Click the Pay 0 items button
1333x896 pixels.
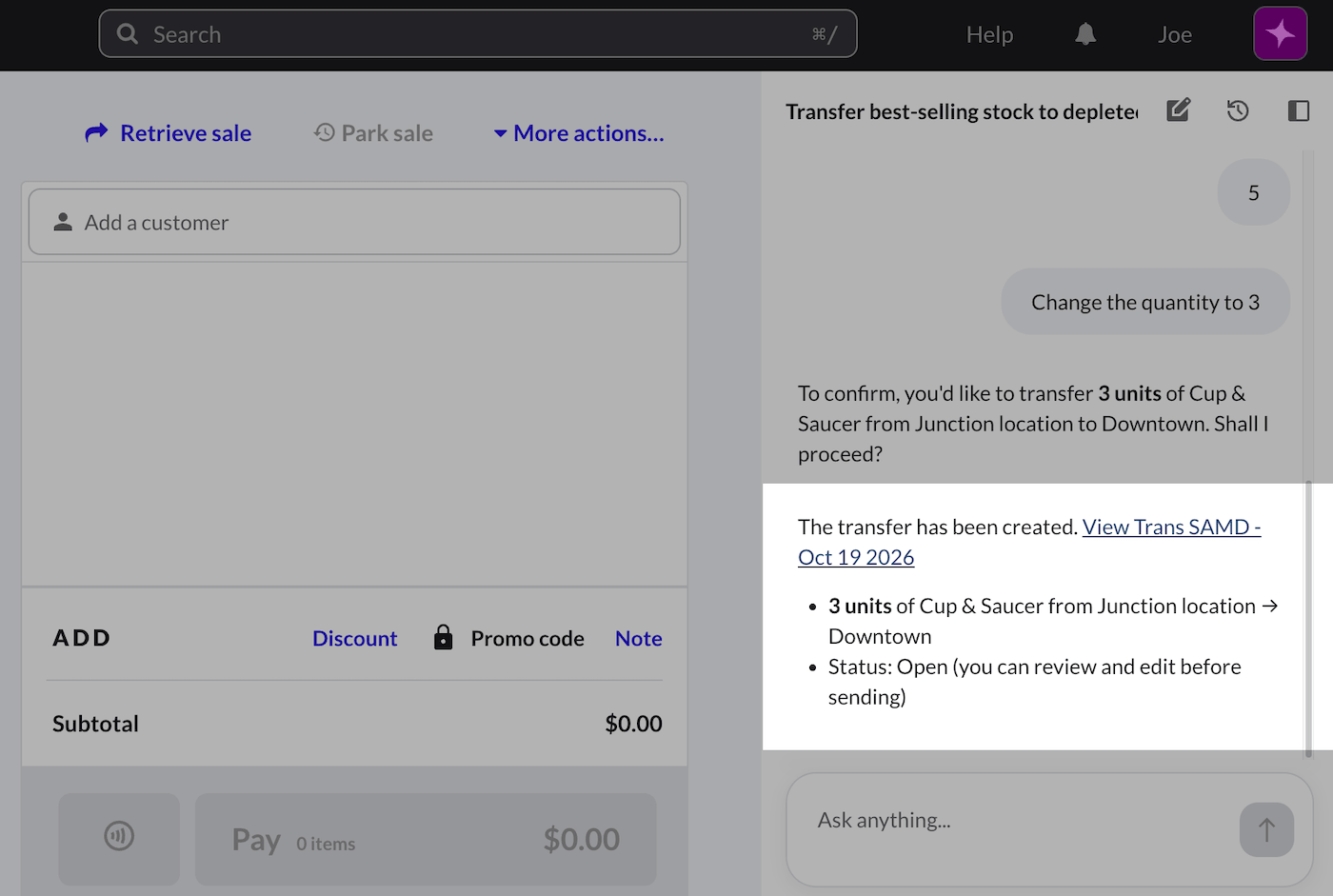[x=426, y=839]
